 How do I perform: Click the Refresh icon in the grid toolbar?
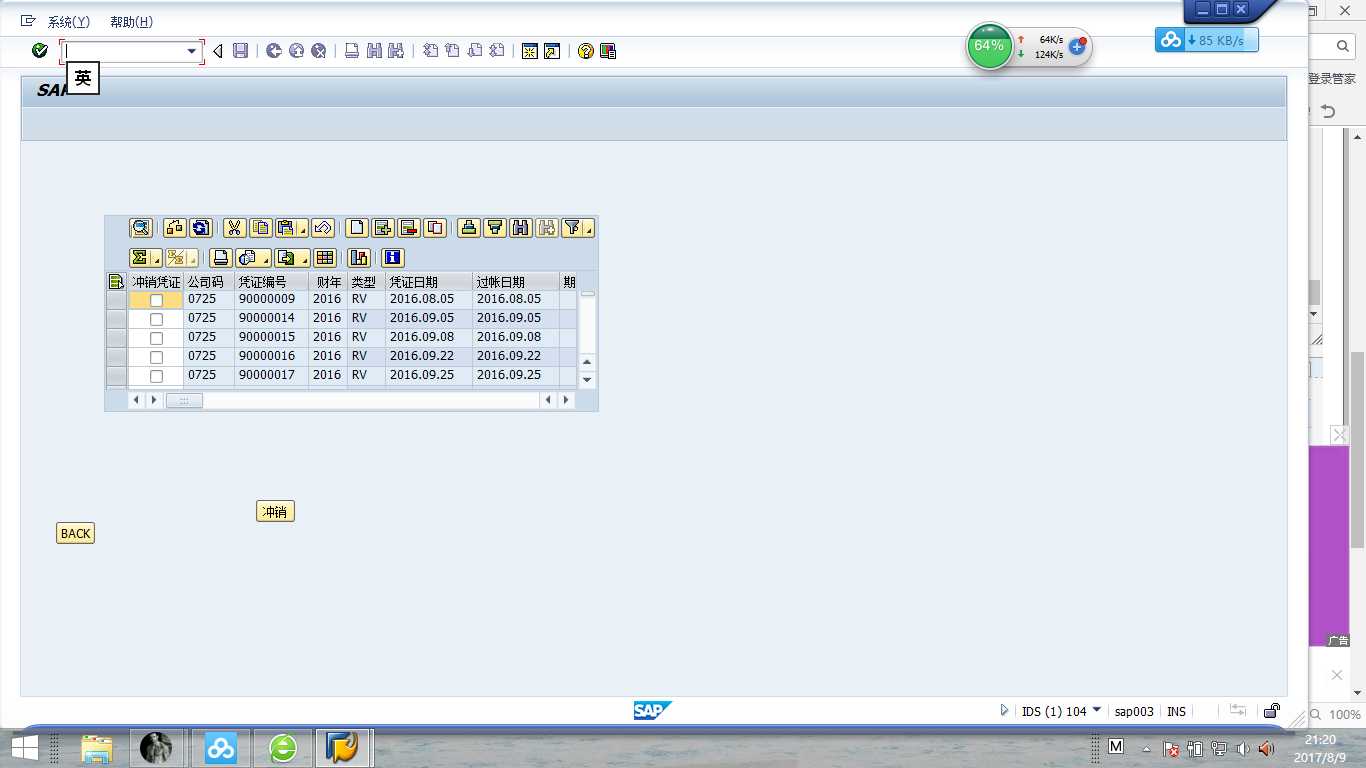pos(201,228)
